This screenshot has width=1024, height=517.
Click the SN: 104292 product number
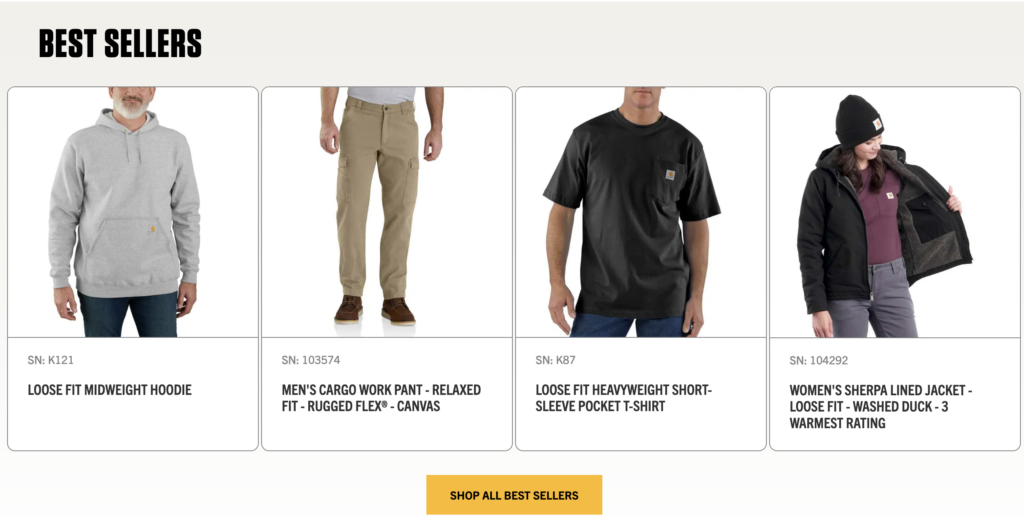[x=819, y=360]
